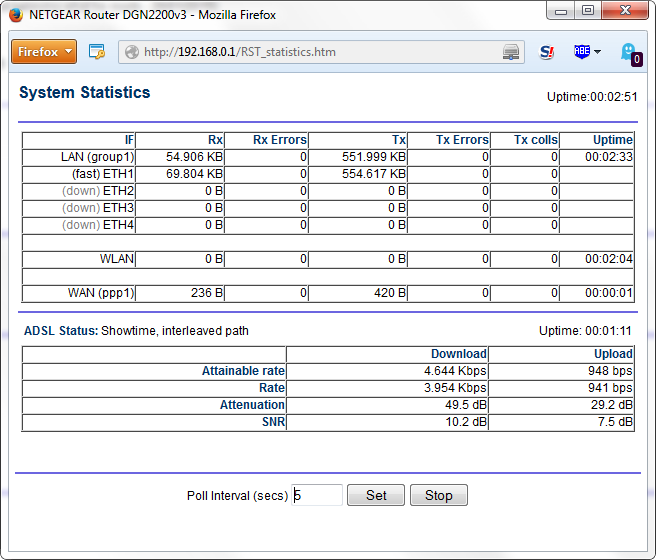
Task: Click the Poll Interval input field
Action: pos(317,495)
